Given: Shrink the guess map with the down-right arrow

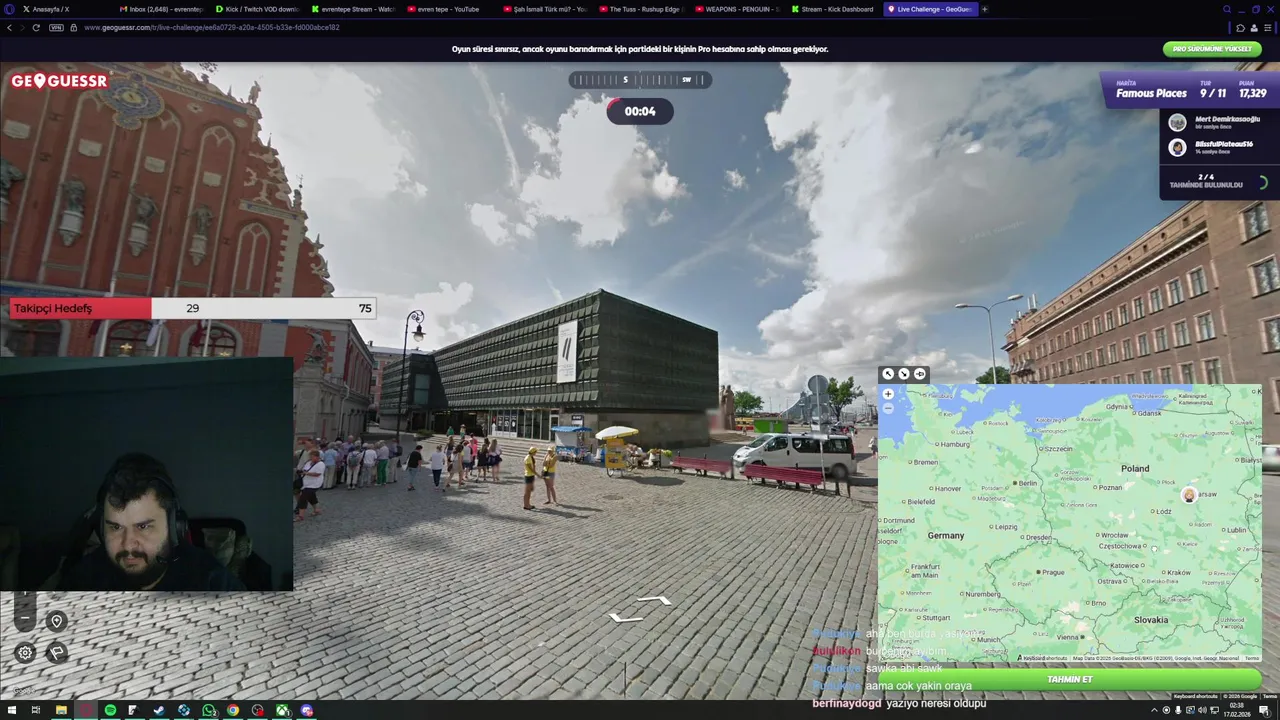Looking at the screenshot, I should [904, 374].
